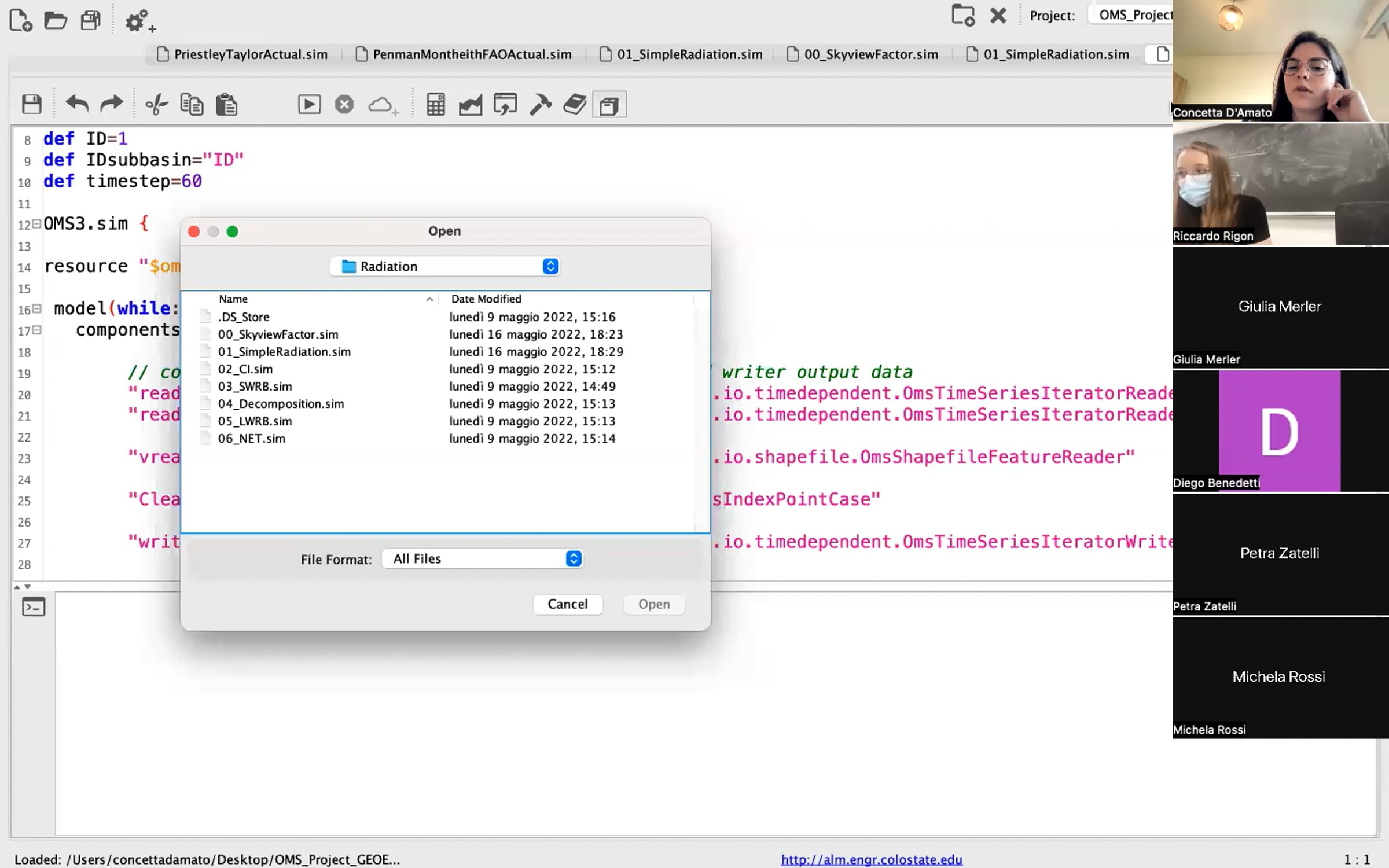Collapse the OMS3.sim code block fold marker
Image resolution: width=1389 pixels, height=868 pixels.
36,223
